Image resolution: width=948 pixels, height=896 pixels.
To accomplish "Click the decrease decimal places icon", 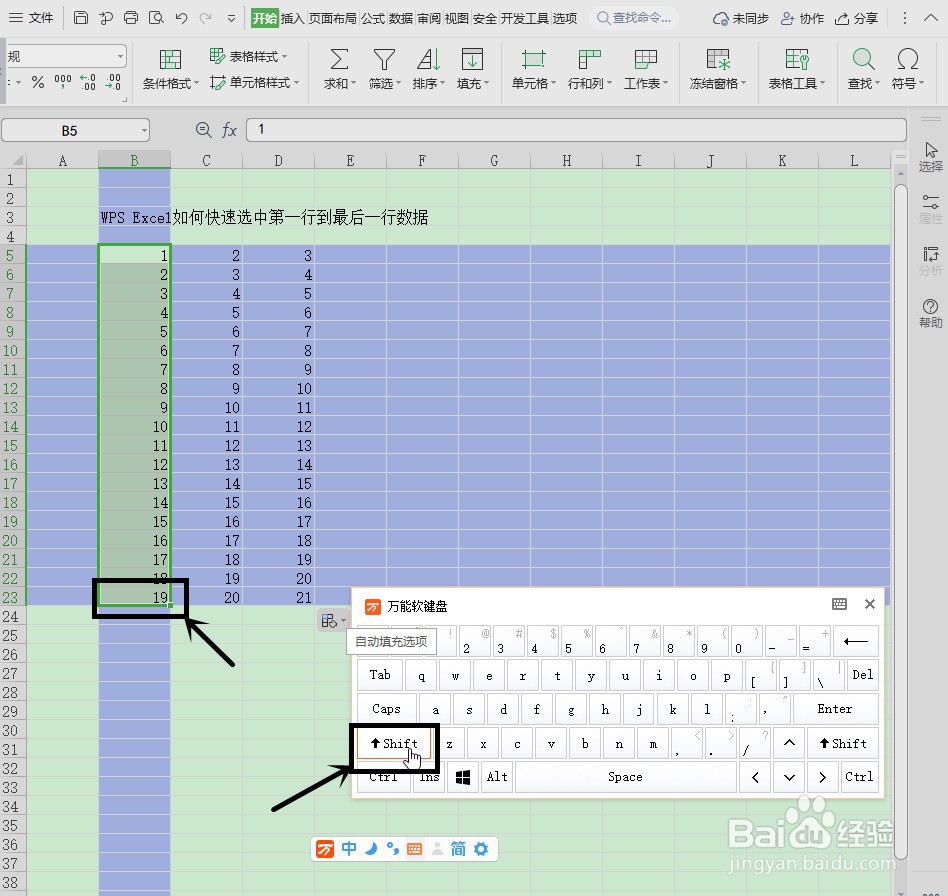I will click(x=113, y=82).
